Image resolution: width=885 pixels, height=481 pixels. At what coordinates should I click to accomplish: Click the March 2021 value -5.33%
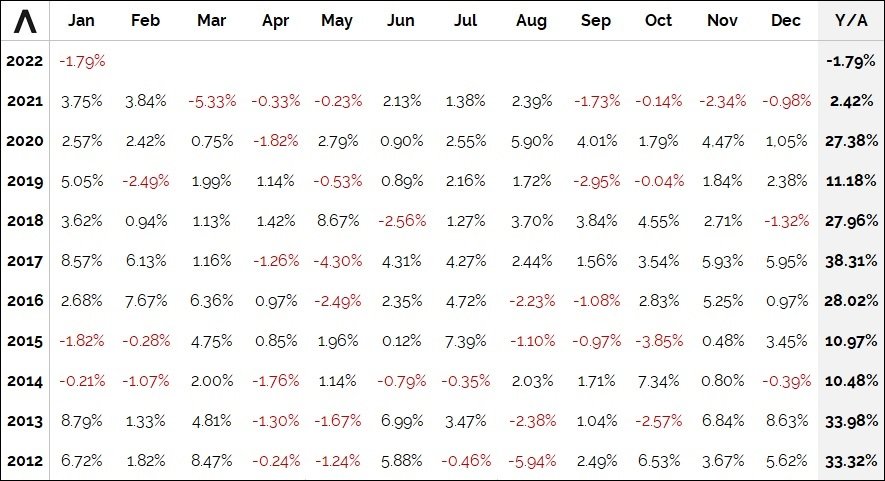pos(211,101)
